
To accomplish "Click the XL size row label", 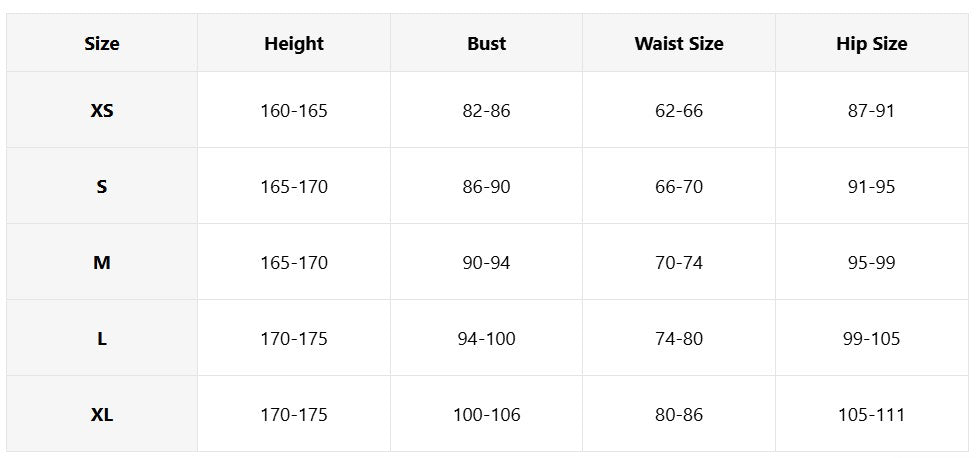I will 102,414.
